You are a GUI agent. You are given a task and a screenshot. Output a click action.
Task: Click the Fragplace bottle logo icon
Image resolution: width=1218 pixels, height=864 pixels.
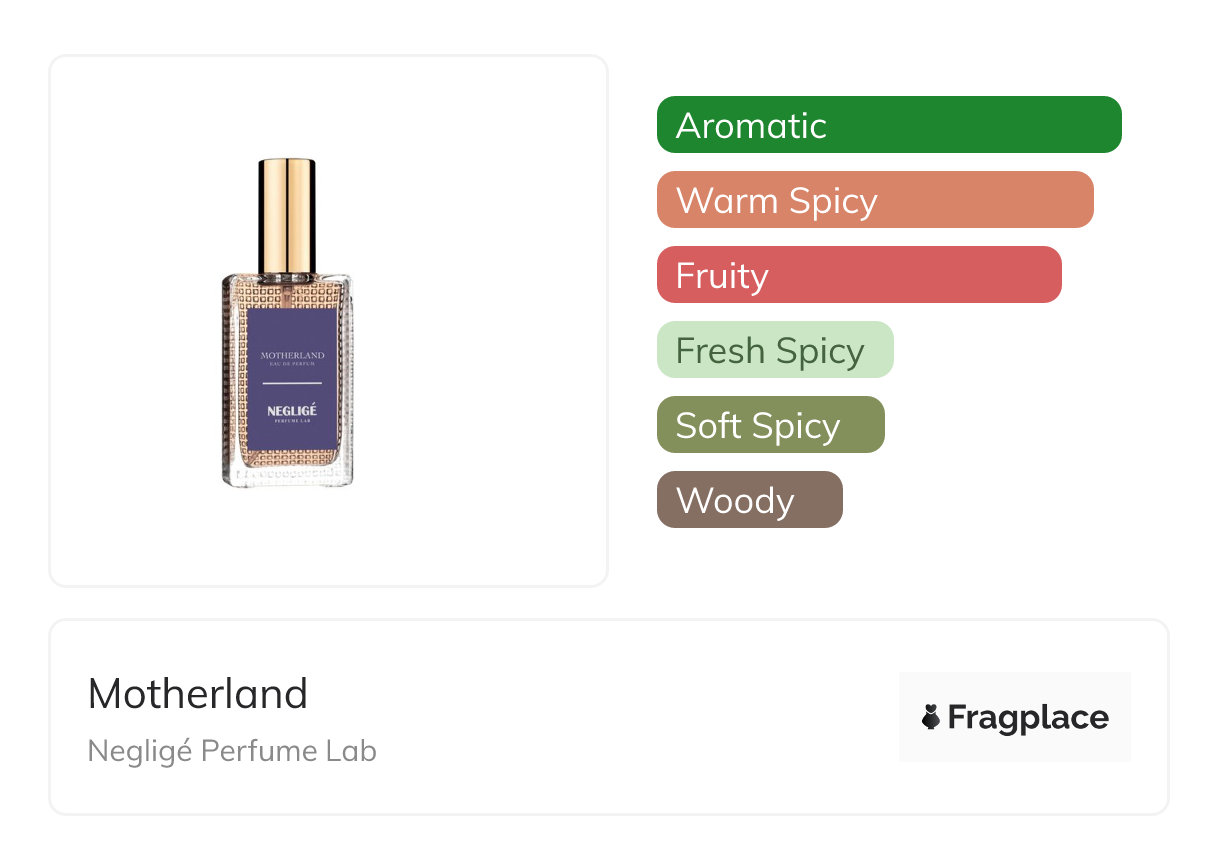click(x=931, y=717)
